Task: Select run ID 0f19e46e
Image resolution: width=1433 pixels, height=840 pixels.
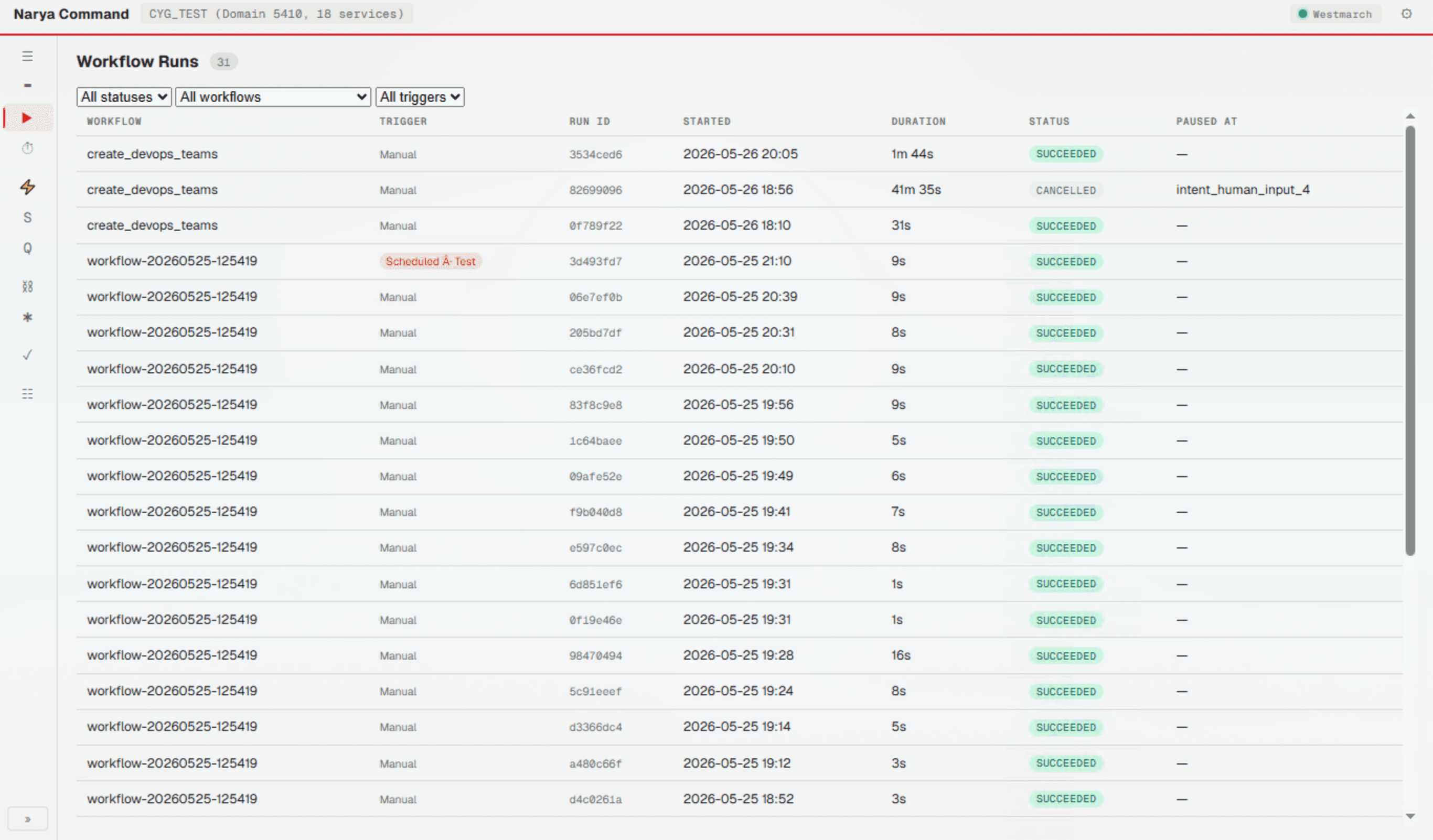Action: coord(595,620)
